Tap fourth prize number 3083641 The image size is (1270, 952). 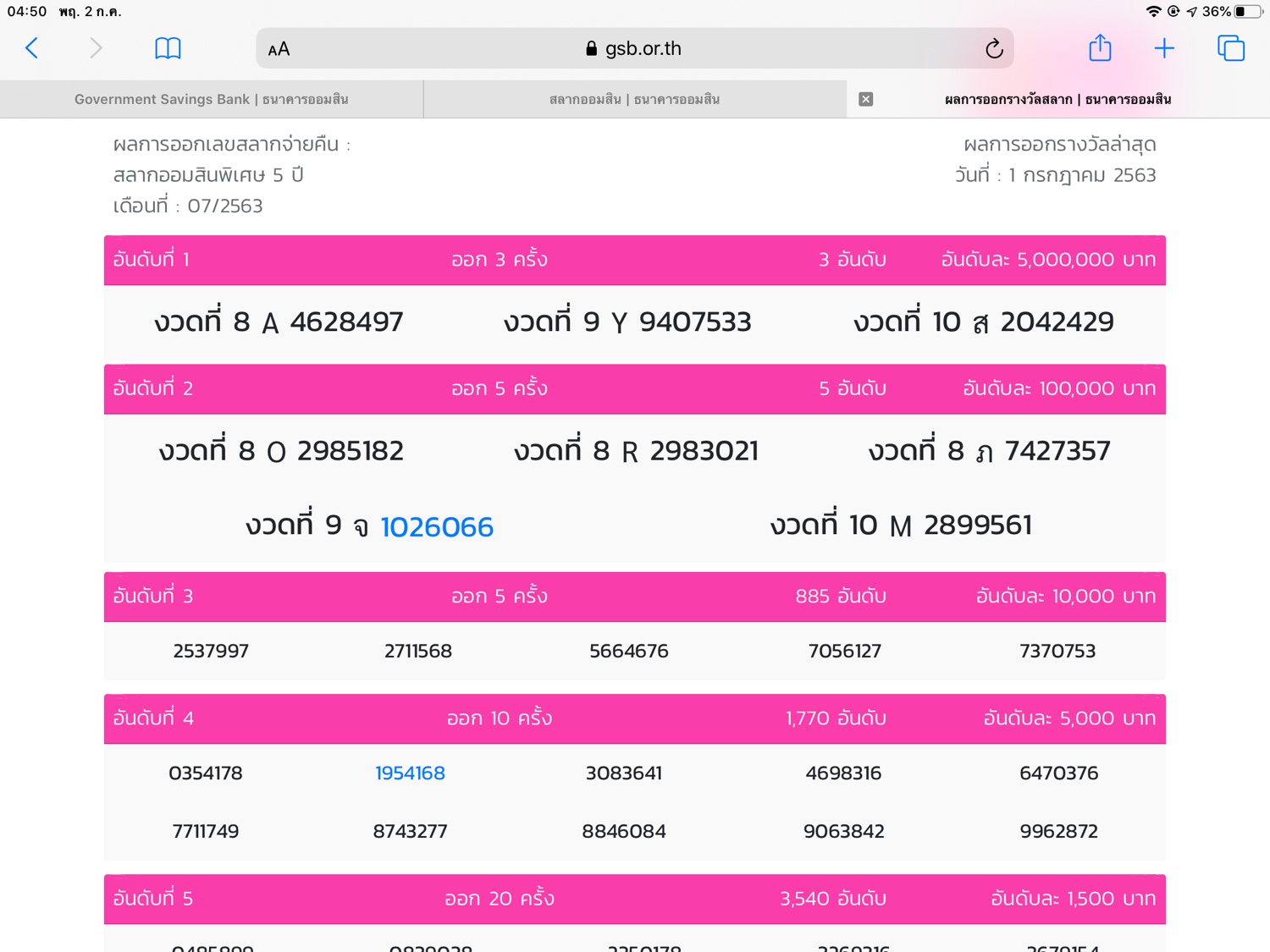coord(624,773)
